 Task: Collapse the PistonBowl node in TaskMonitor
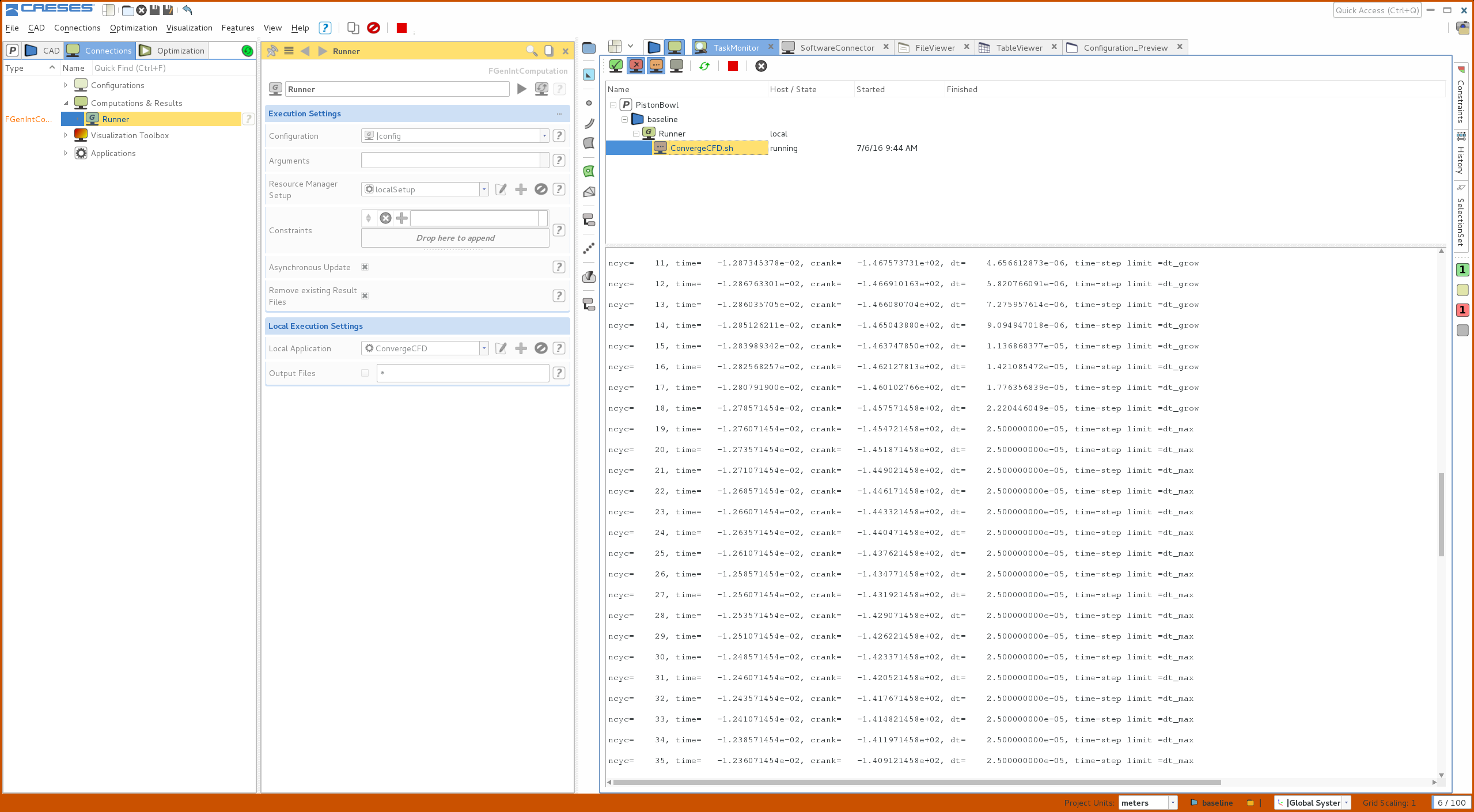[x=613, y=105]
